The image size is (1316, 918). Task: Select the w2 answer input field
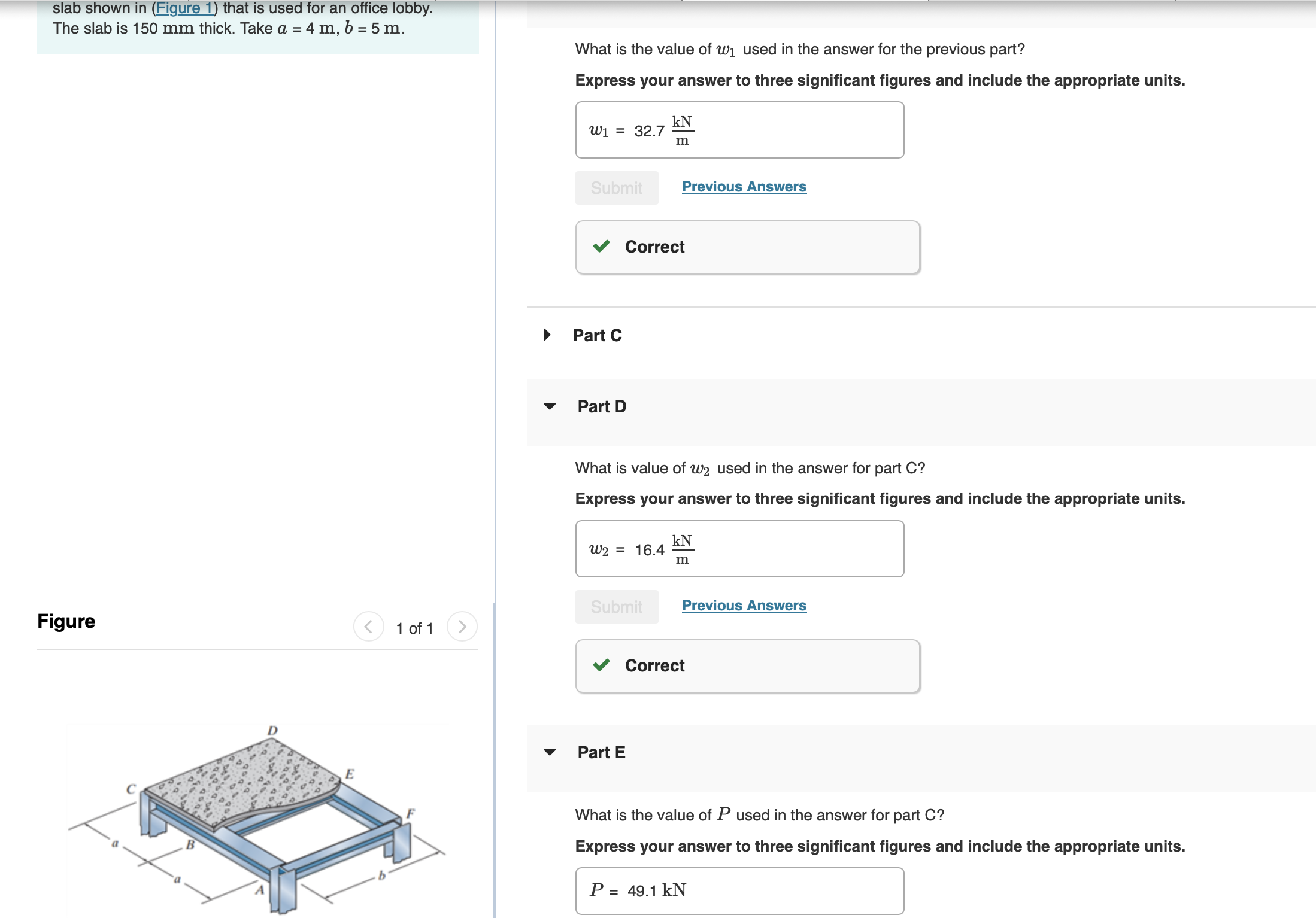coord(739,549)
